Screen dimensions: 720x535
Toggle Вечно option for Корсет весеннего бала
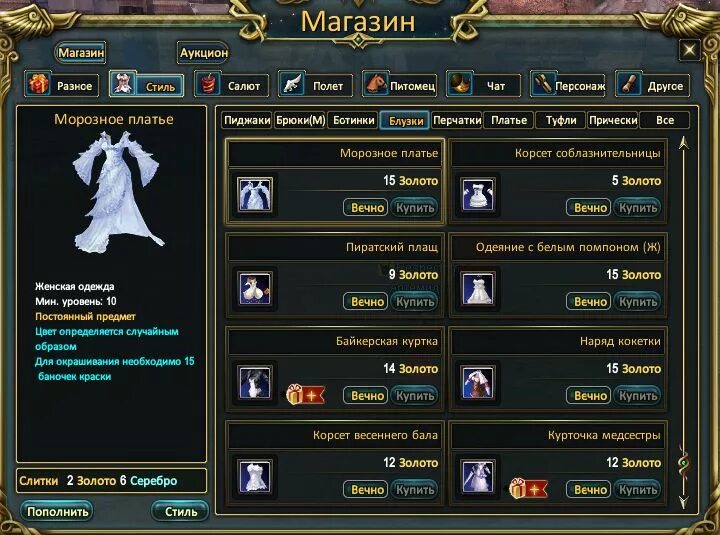pyautogui.click(x=366, y=490)
